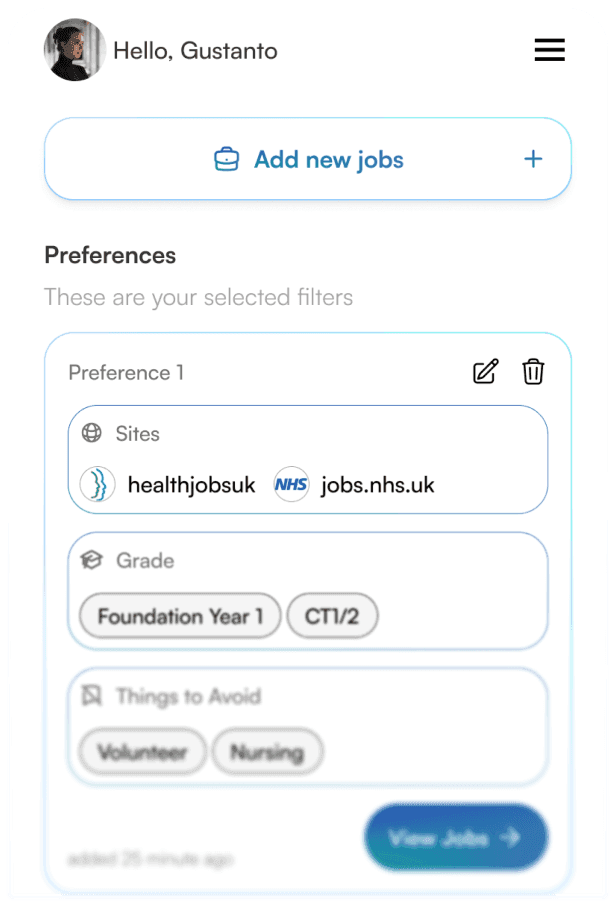Click Gustanto's profile avatar

[x=75, y=50]
